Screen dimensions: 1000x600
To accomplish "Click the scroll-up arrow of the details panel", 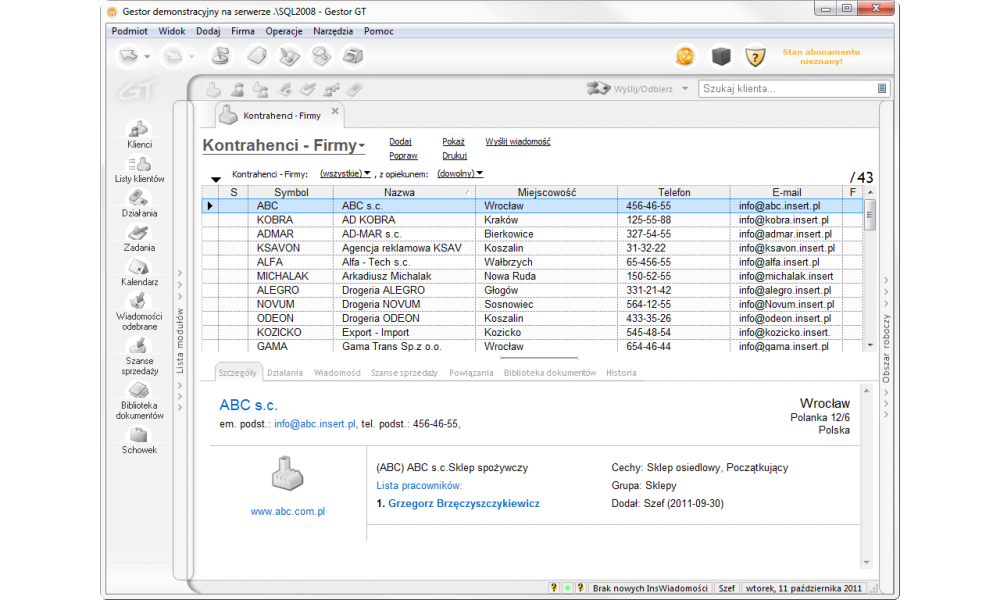I will pyautogui.click(x=866, y=390).
